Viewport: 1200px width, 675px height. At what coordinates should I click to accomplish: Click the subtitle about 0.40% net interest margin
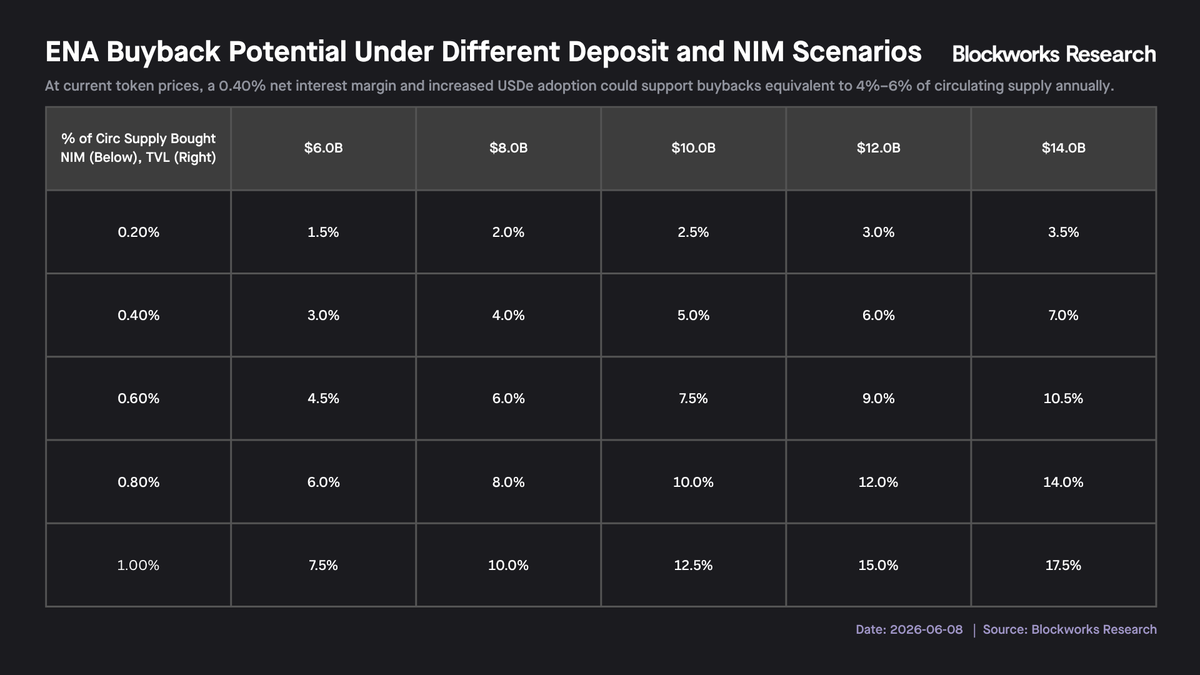579,86
